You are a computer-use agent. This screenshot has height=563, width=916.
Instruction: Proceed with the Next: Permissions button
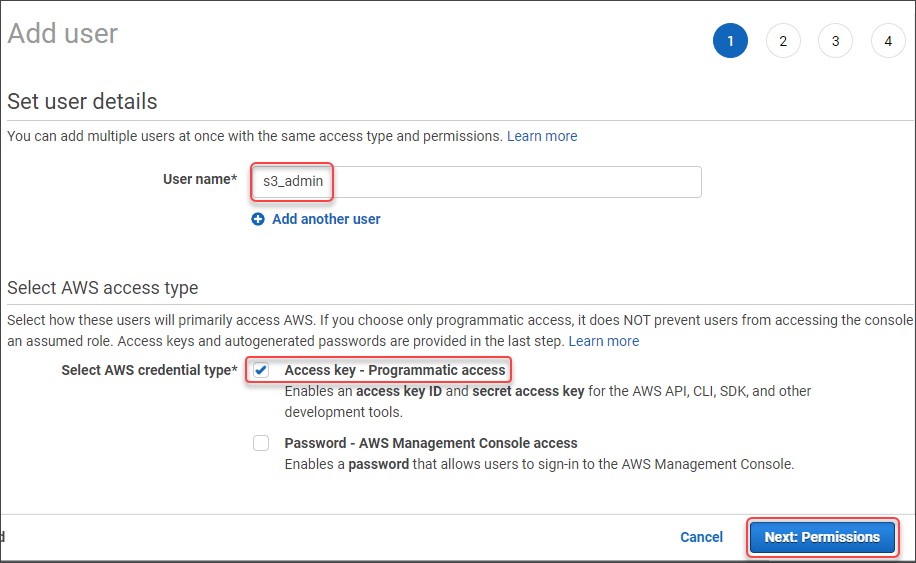point(822,537)
